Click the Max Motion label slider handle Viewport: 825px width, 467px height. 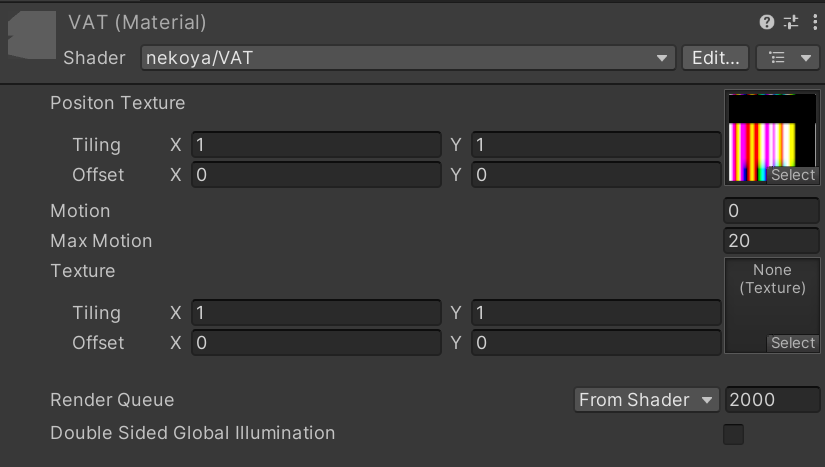point(101,241)
